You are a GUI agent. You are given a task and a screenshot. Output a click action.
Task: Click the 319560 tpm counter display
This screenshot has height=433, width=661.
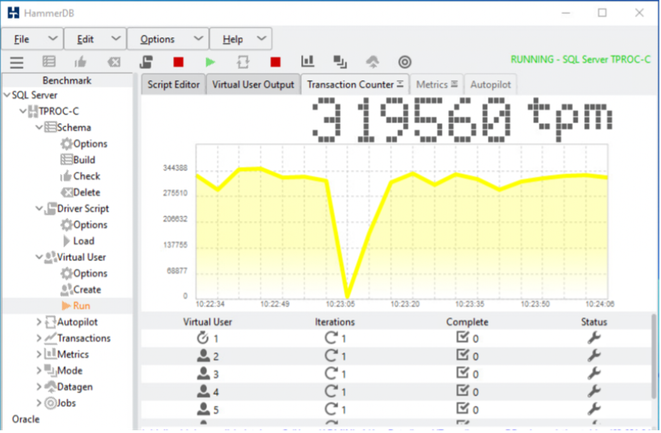462,120
